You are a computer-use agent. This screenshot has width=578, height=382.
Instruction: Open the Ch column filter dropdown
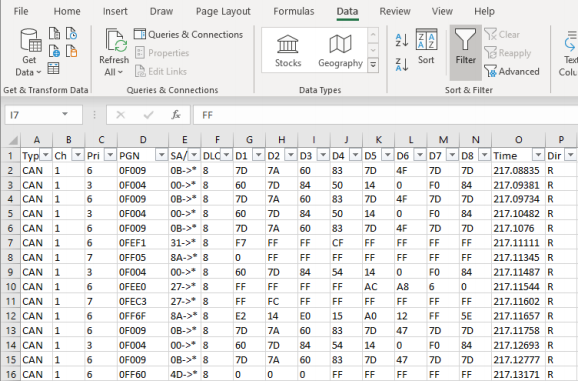click(x=78, y=155)
